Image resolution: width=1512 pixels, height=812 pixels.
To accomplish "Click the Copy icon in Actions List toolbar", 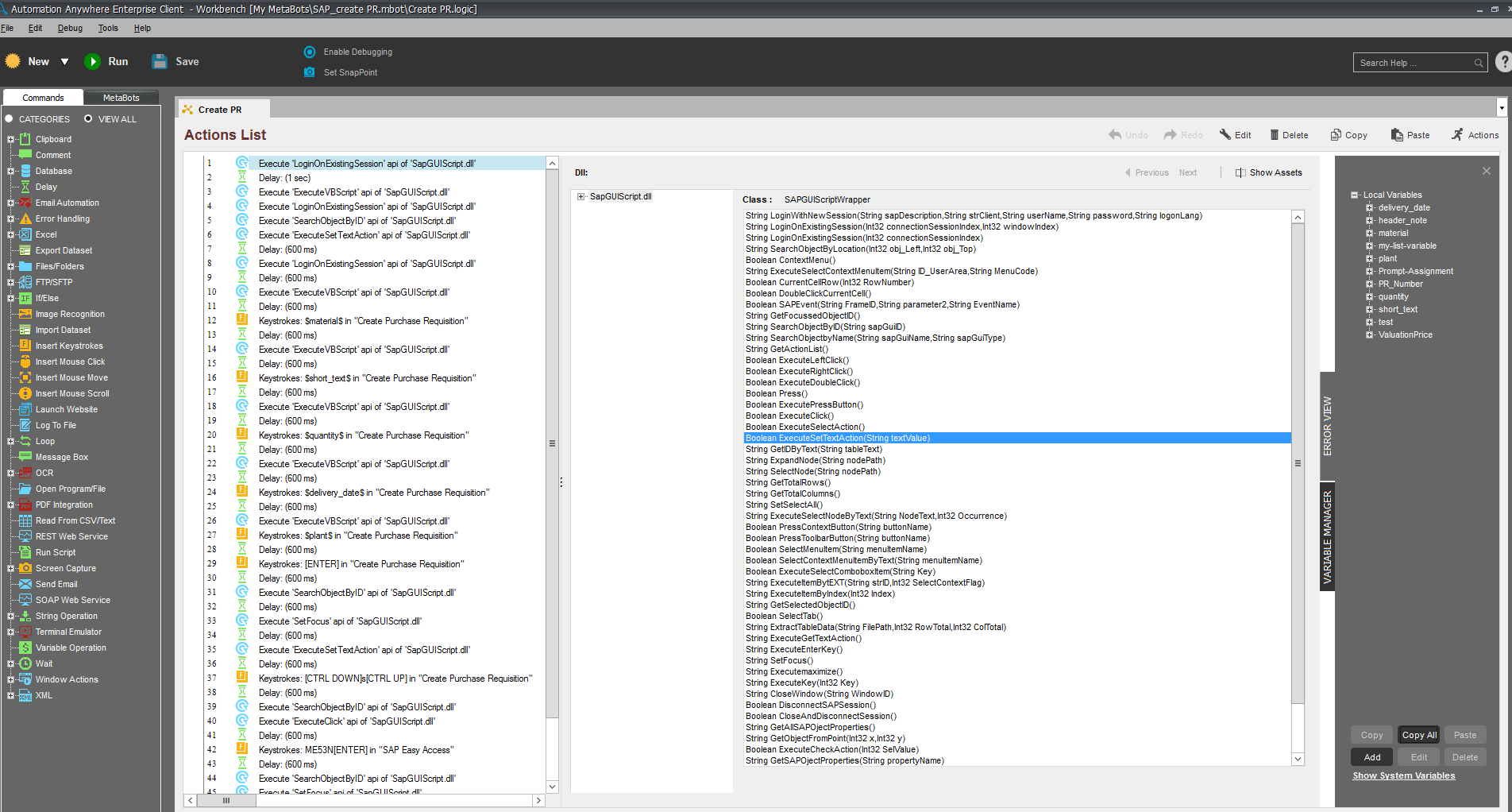I will [1336, 135].
